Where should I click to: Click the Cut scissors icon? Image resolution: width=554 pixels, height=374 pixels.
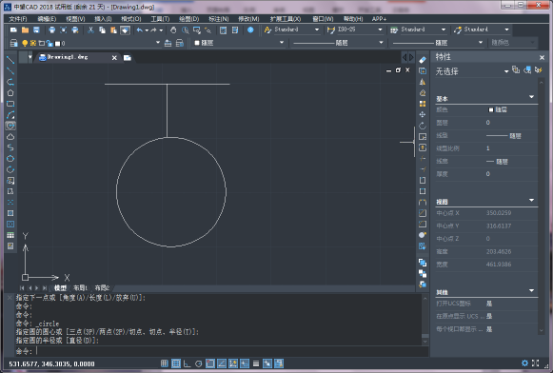[91, 30]
